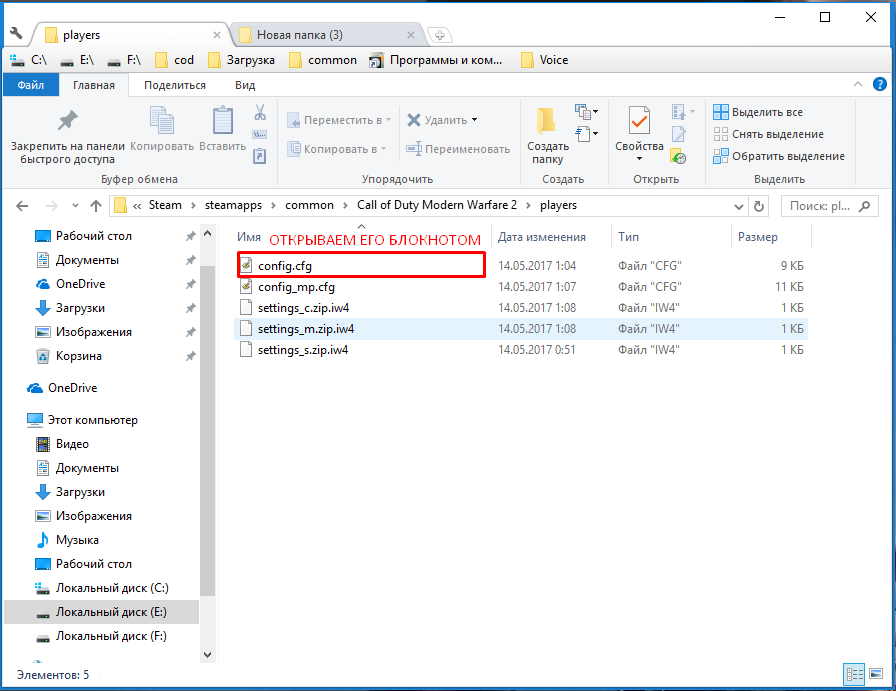Click Steam in the address path
Image resolution: width=896 pixels, height=691 pixels.
pyautogui.click(x=165, y=205)
